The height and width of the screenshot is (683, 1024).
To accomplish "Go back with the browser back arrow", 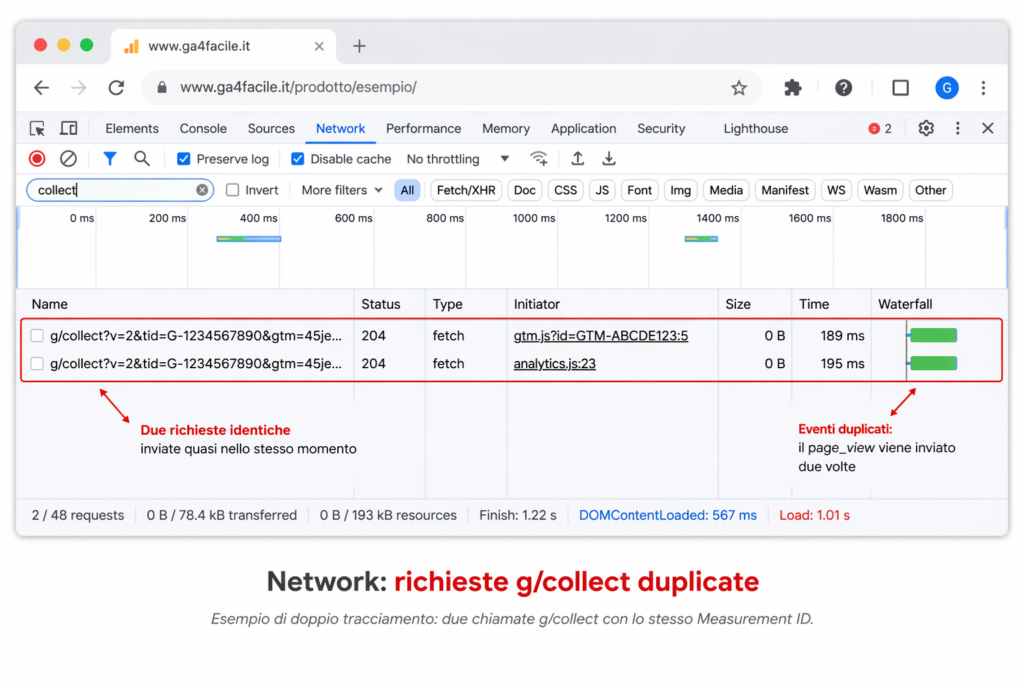I will tap(42, 87).
